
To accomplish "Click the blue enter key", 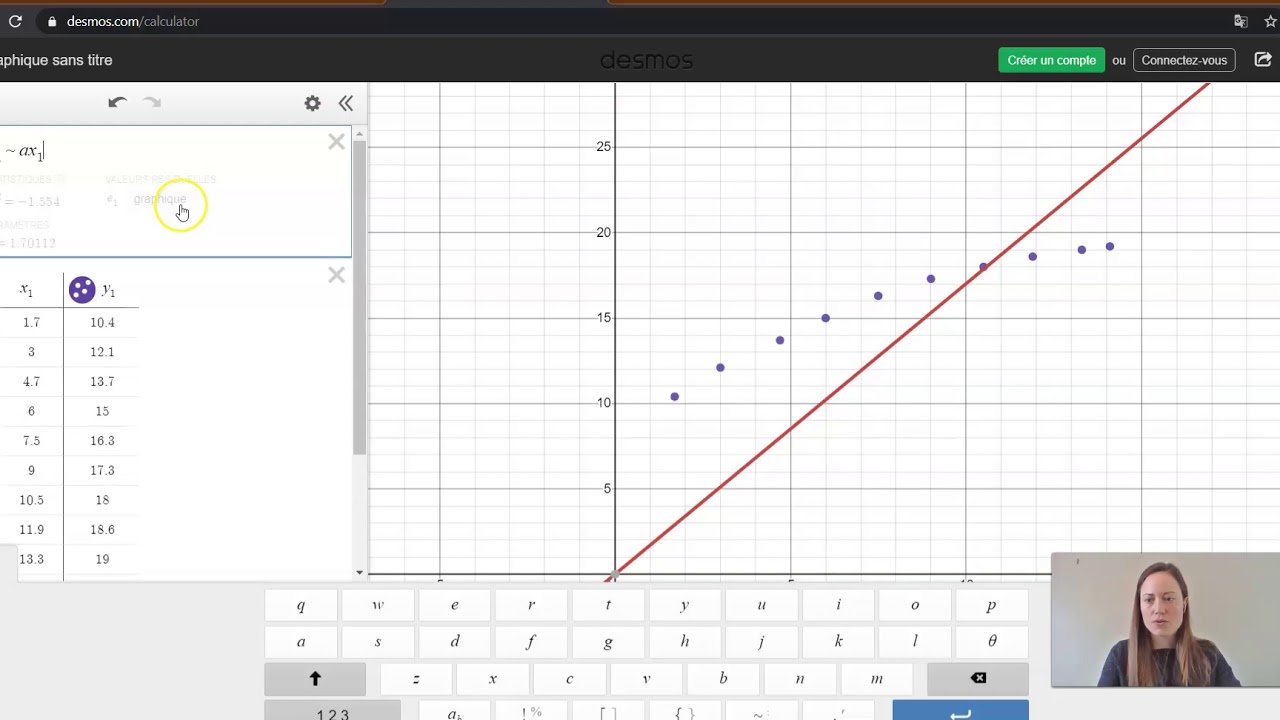I will pyautogui.click(x=960, y=711).
